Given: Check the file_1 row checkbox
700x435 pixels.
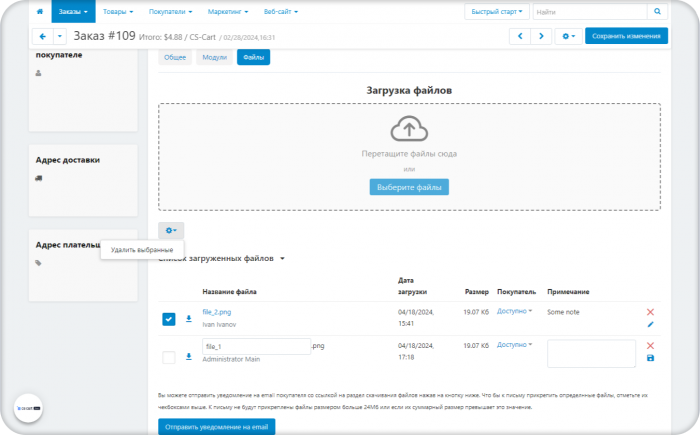Looking at the screenshot, I should [x=169, y=357].
